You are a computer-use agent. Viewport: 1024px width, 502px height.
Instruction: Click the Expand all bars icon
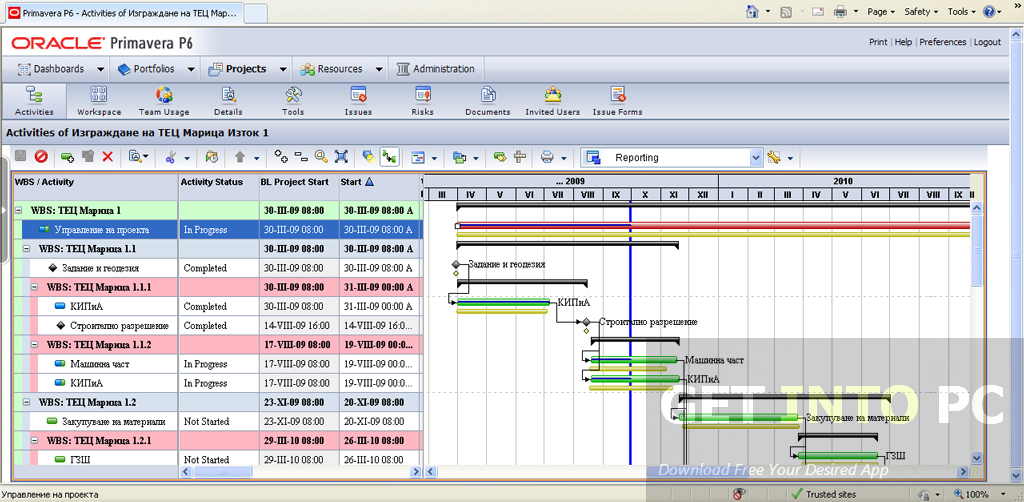pos(281,157)
